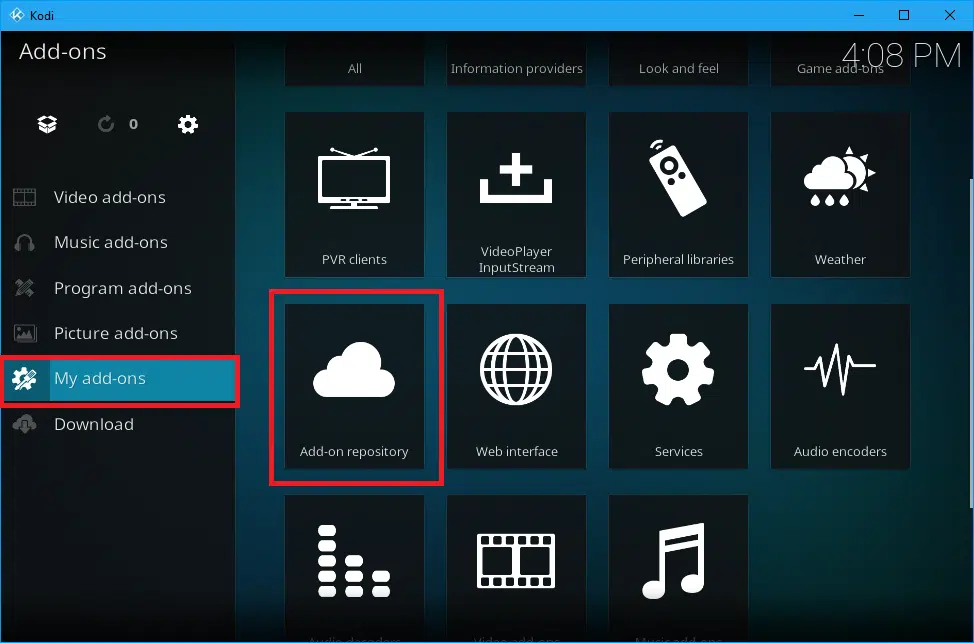Open the PVR clients category
The height and width of the screenshot is (643, 974).
tap(354, 194)
